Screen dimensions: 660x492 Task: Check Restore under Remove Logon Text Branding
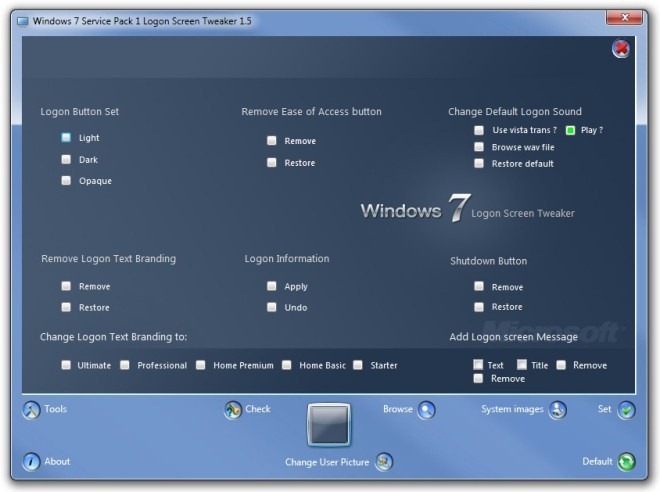[66, 307]
